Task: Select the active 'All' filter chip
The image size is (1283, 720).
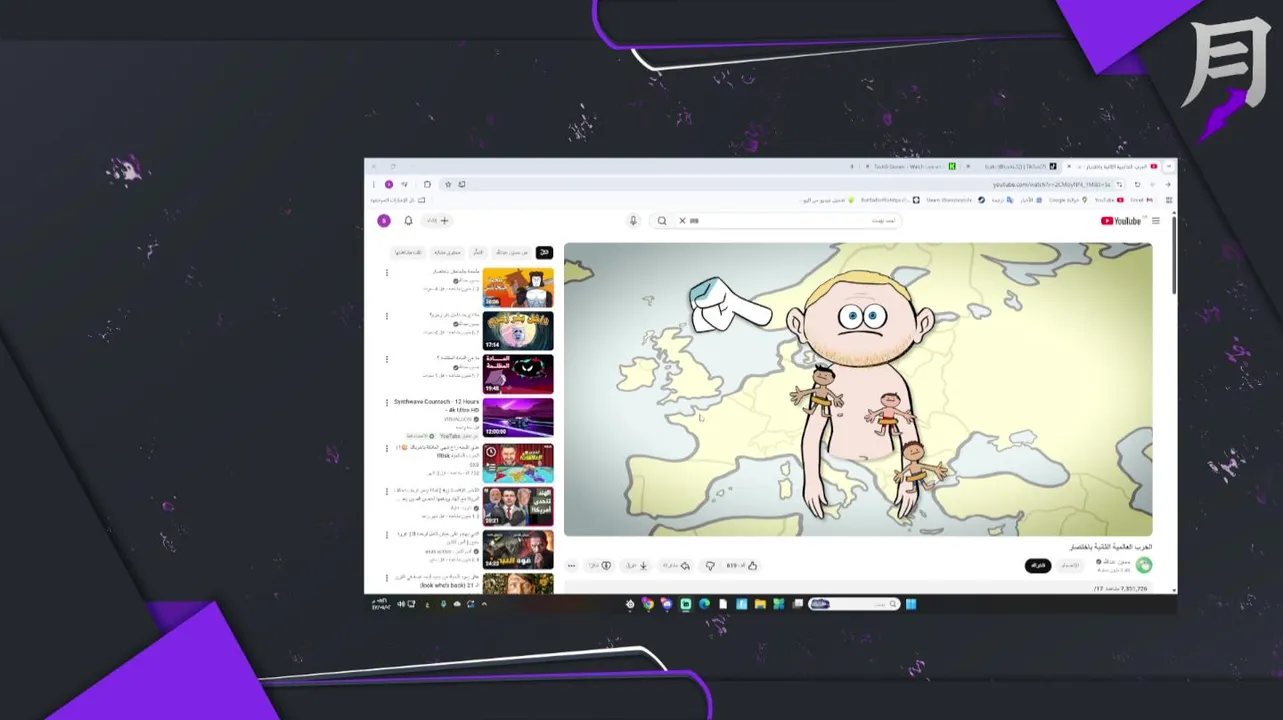Action: pos(544,252)
